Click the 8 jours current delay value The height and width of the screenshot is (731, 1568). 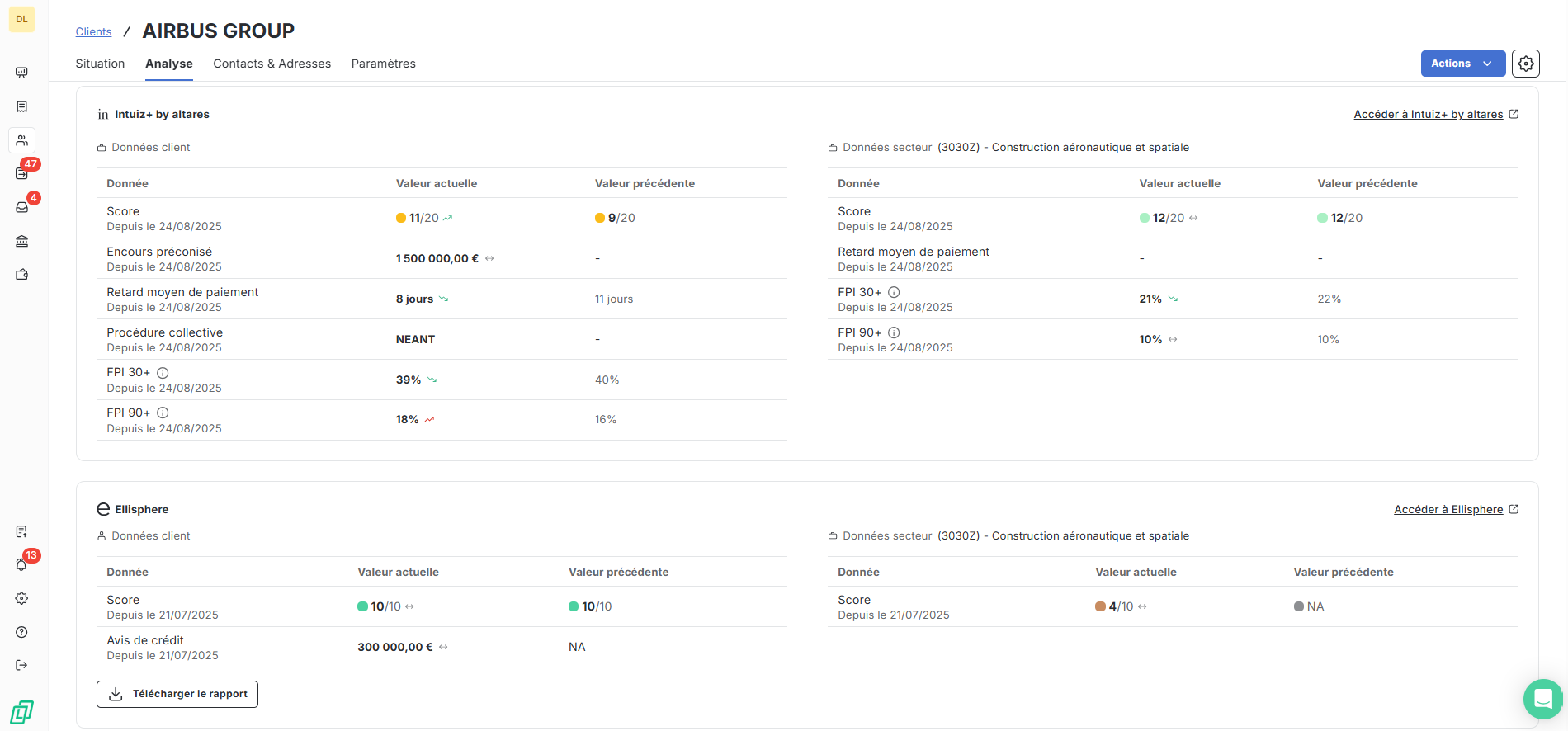coord(414,299)
